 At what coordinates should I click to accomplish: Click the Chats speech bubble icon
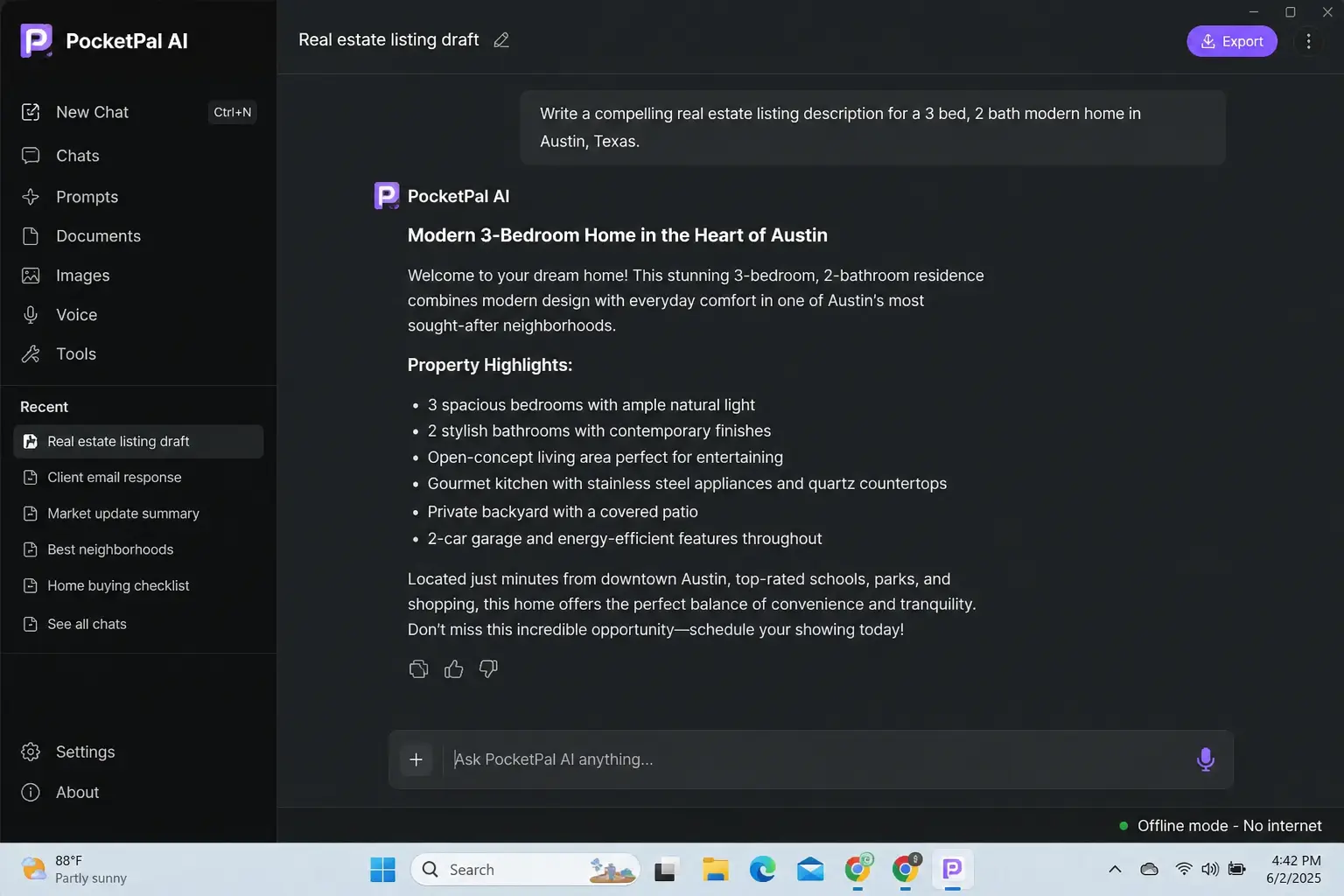tap(31, 156)
